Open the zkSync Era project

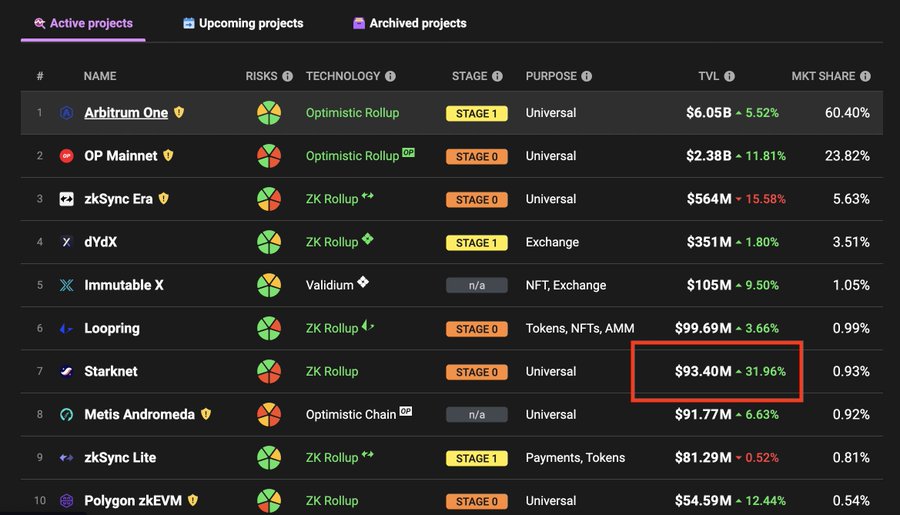point(118,199)
